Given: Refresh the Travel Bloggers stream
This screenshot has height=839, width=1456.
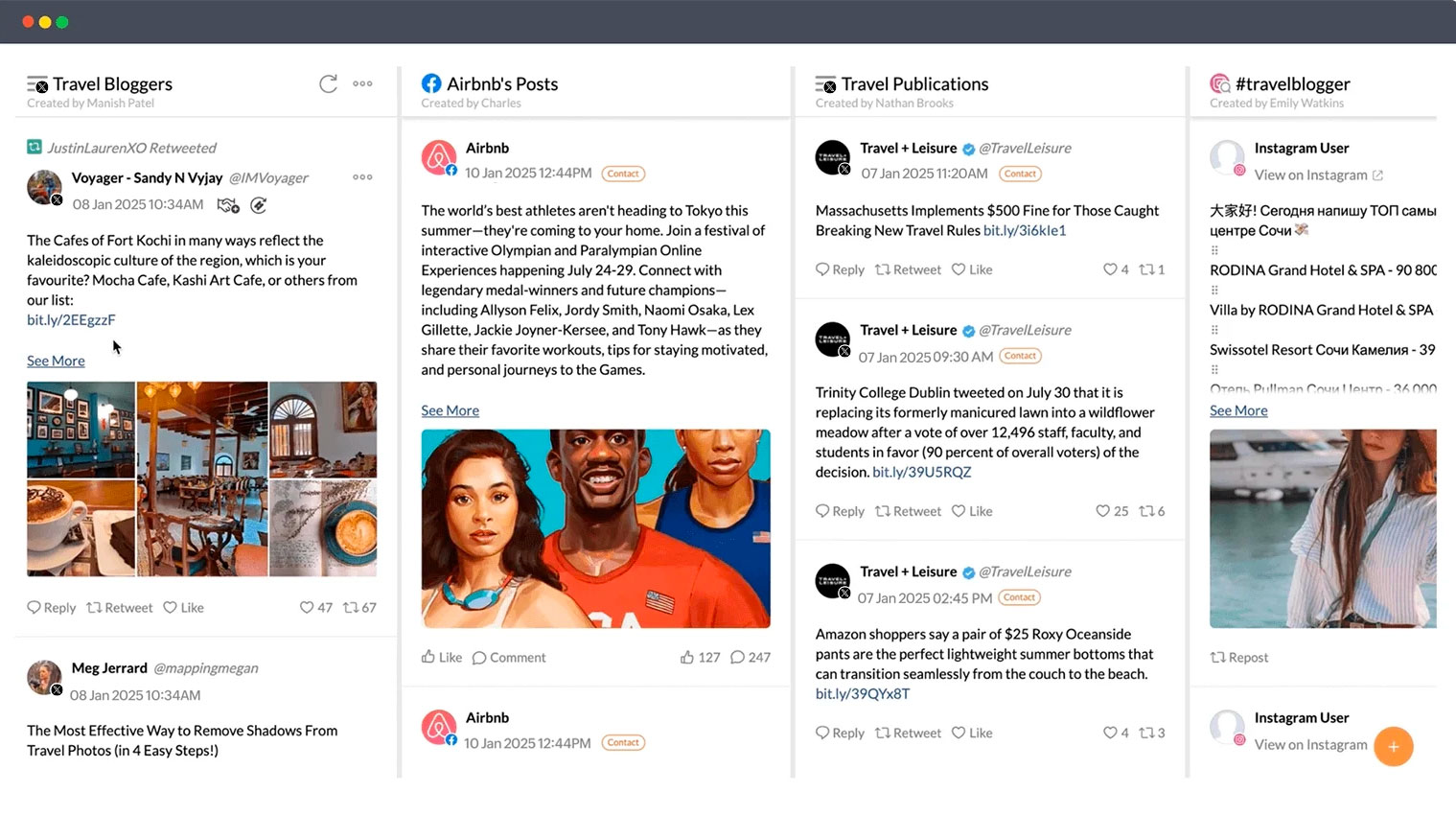Looking at the screenshot, I should click(328, 84).
